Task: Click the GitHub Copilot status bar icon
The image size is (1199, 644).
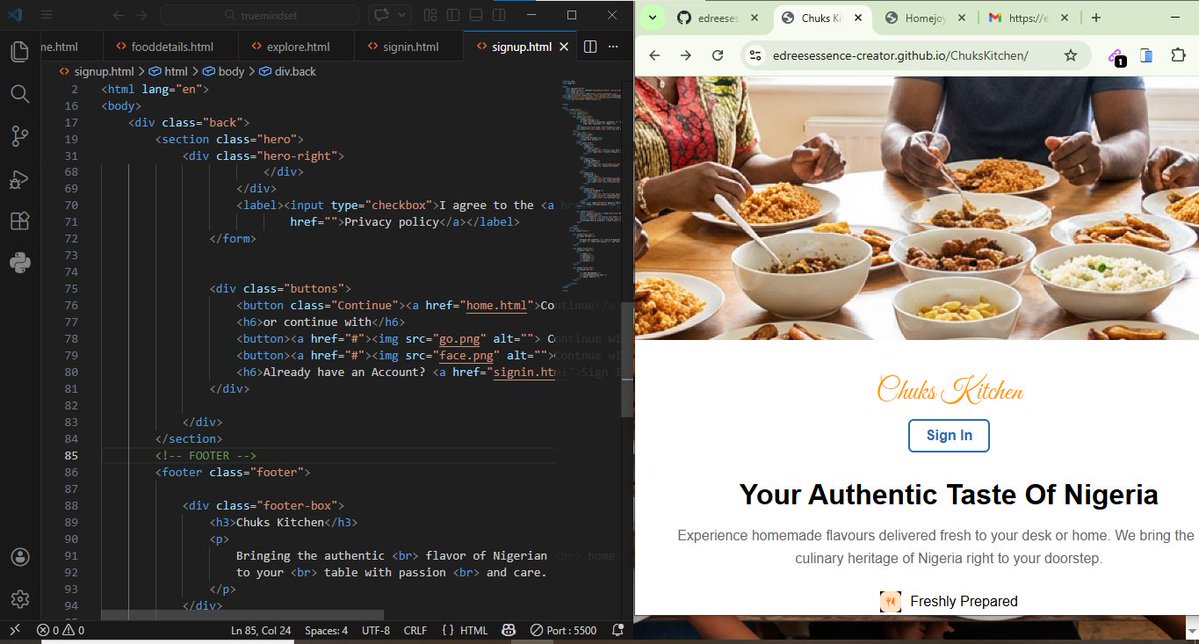Action: (508, 630)
